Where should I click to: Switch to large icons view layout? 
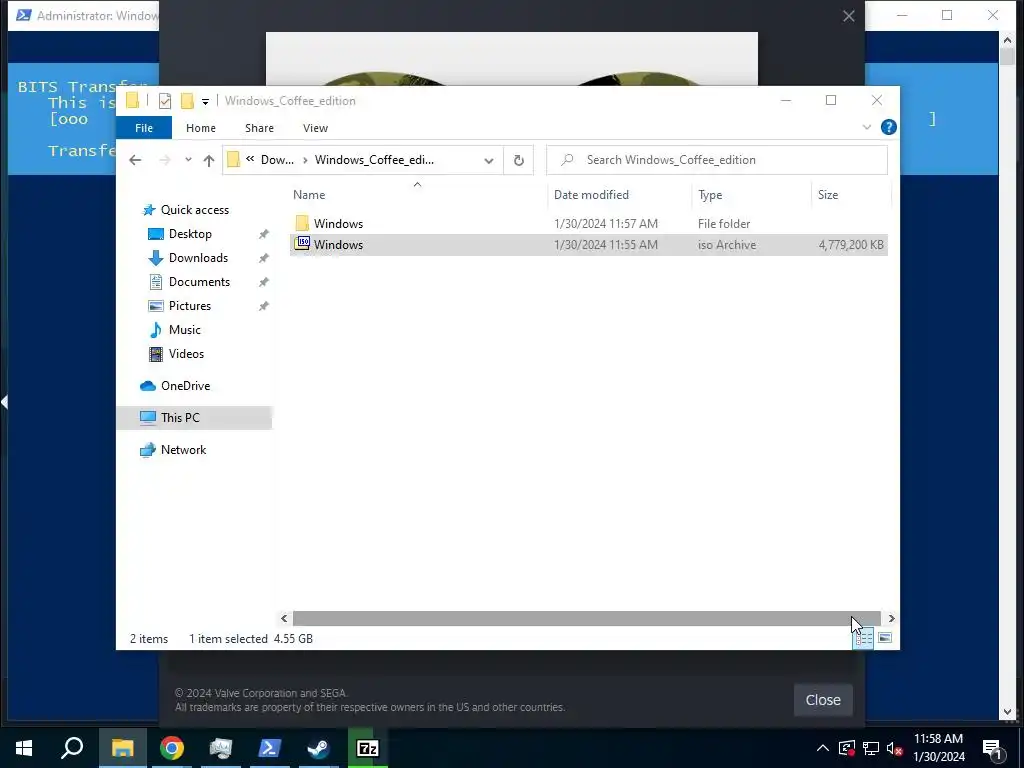point(885,638)
